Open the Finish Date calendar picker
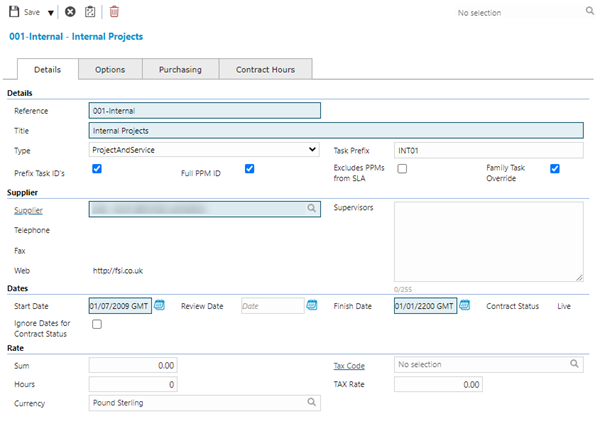The image size is (600, 441). 465,305
